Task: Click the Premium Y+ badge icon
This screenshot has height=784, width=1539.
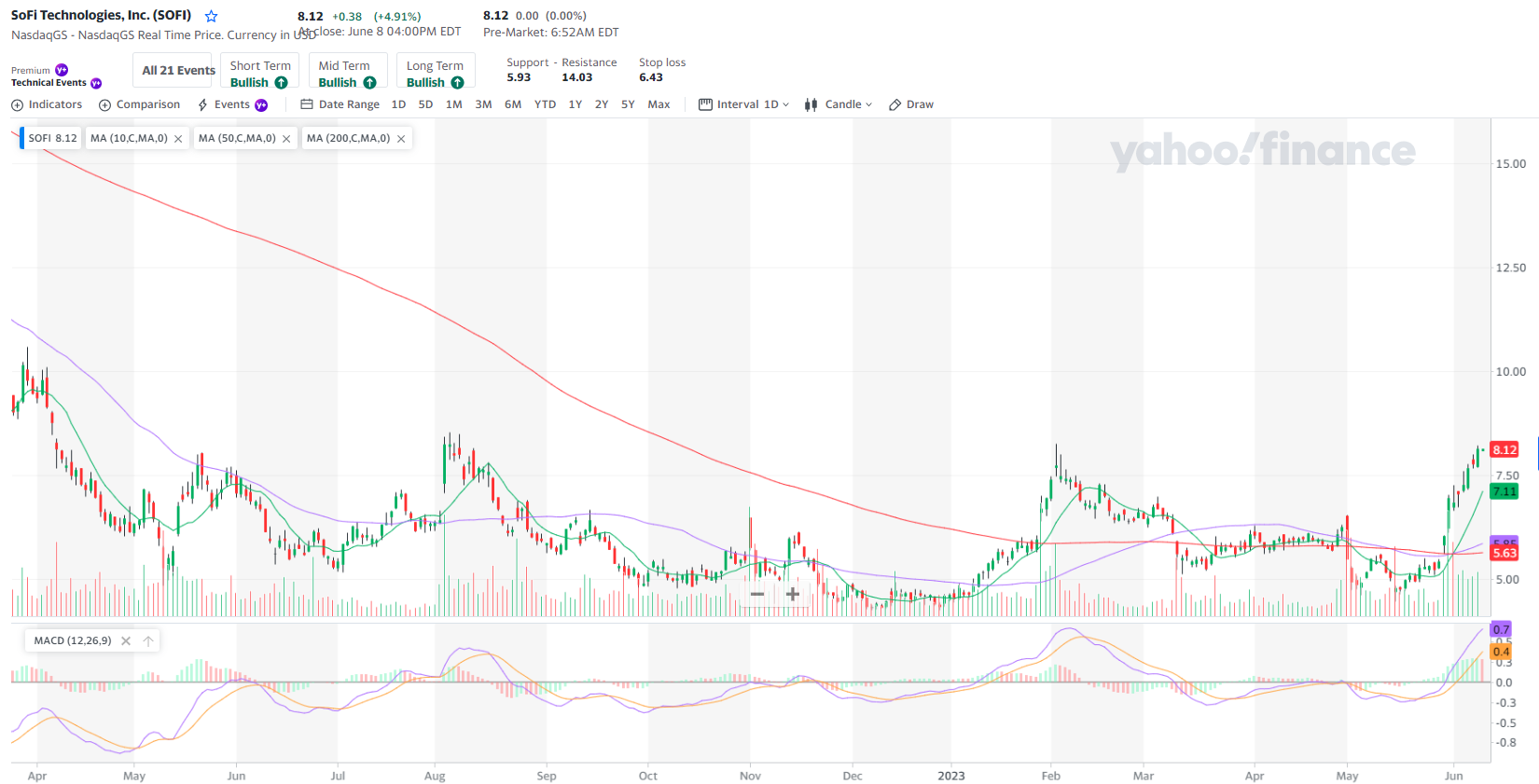Action: pos(62,70)
